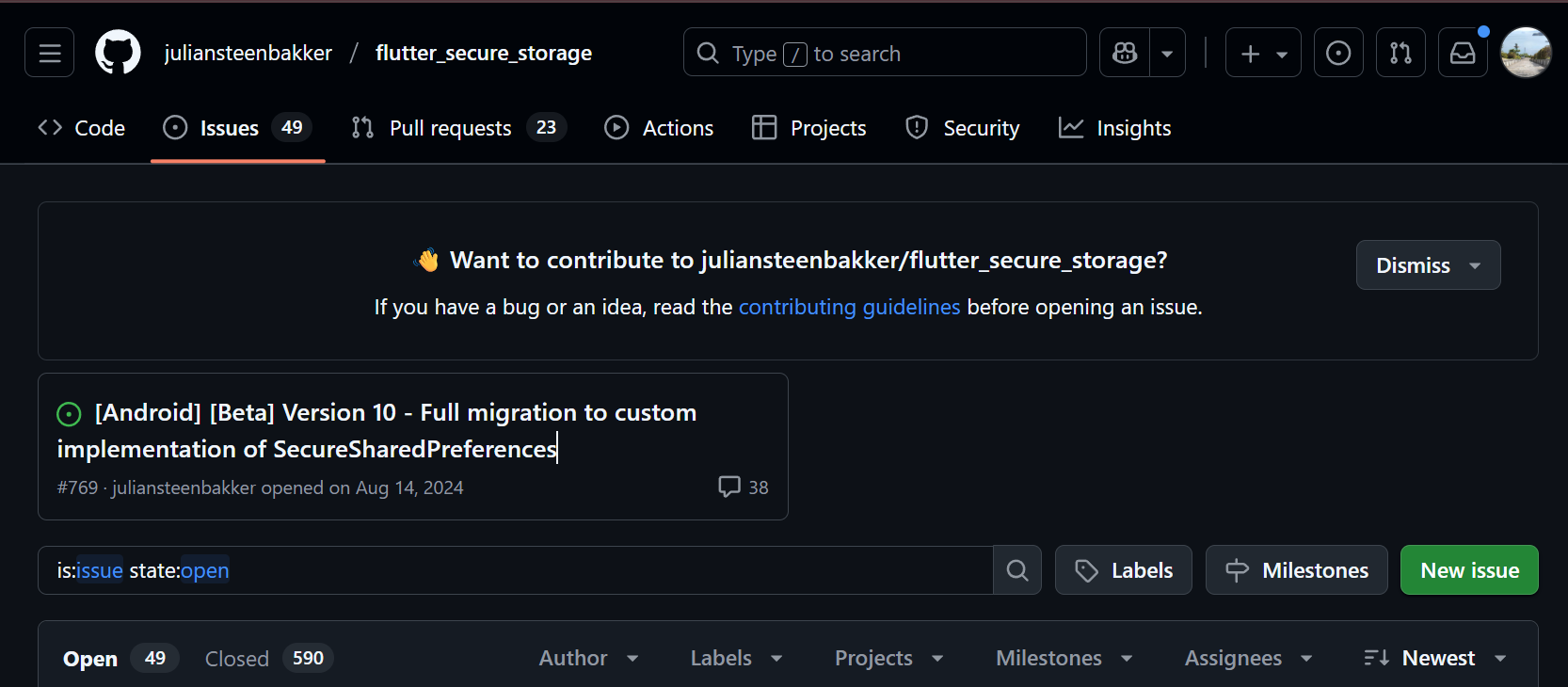
Task: Expand the Newest sort dropdown
Action: 1435,658
